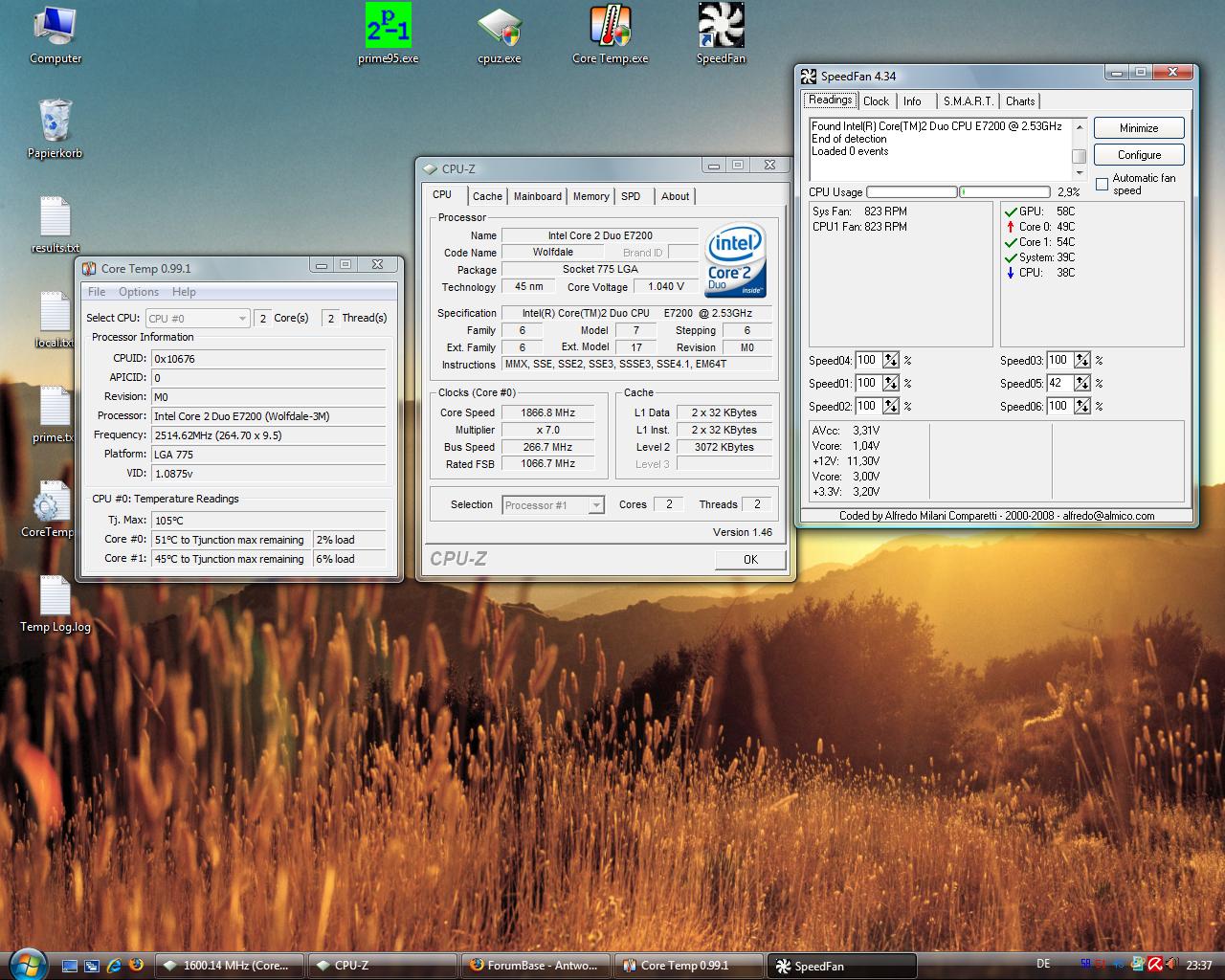The image size is (1225, 980).
Task: Click the taskbar clock showing 23:37
Action: pyautogui.click(x=1199, y=966)
